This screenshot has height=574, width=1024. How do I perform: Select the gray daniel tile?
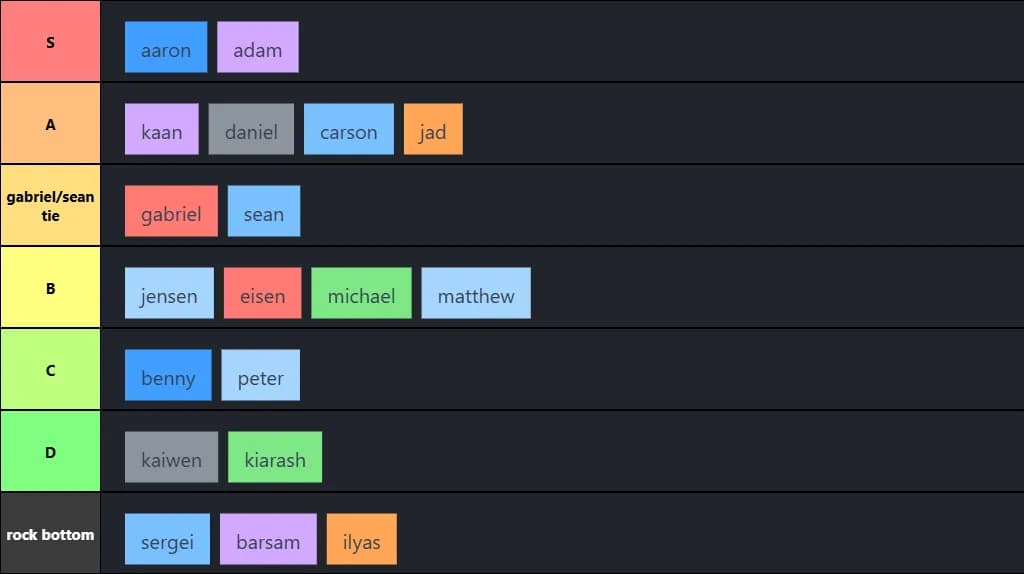[x=251, y=129]
